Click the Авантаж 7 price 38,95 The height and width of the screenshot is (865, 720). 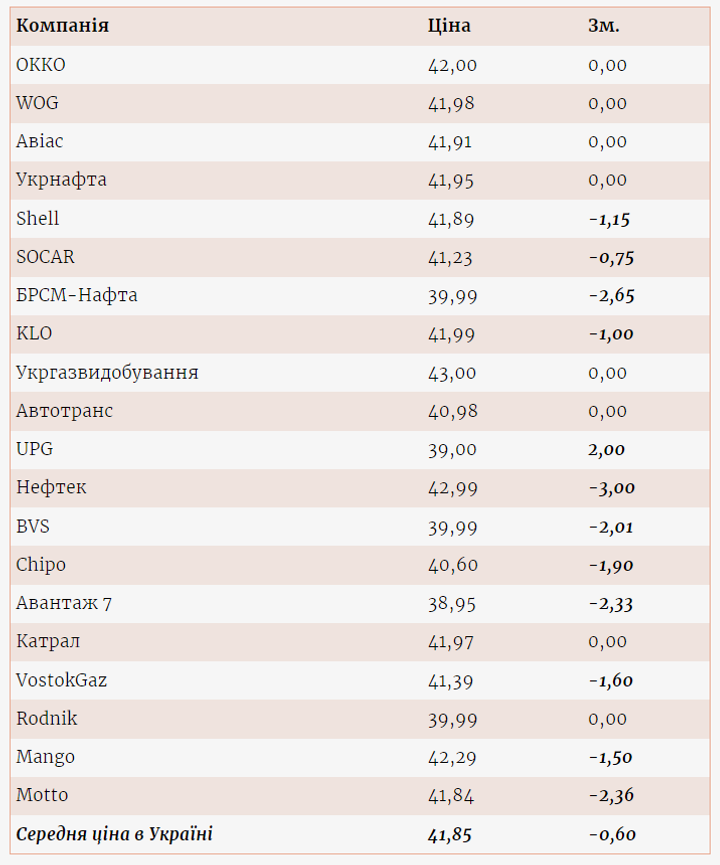[452, 603]
